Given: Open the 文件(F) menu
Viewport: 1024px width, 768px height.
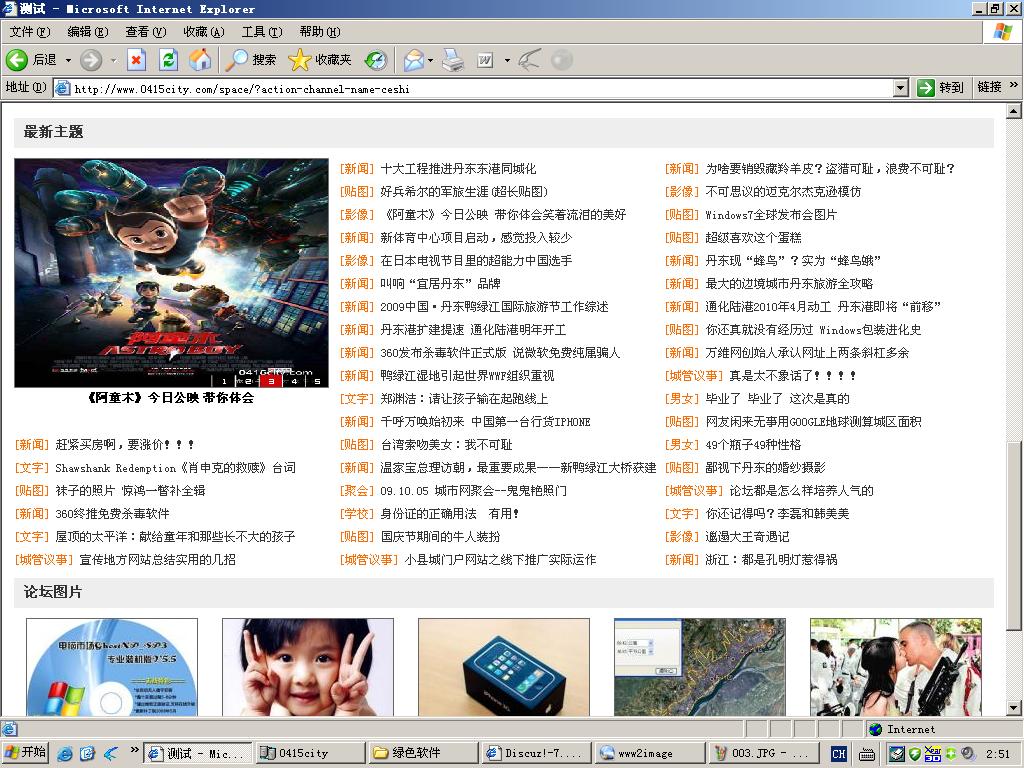Looking at the screenshot, I should point(30,31).
